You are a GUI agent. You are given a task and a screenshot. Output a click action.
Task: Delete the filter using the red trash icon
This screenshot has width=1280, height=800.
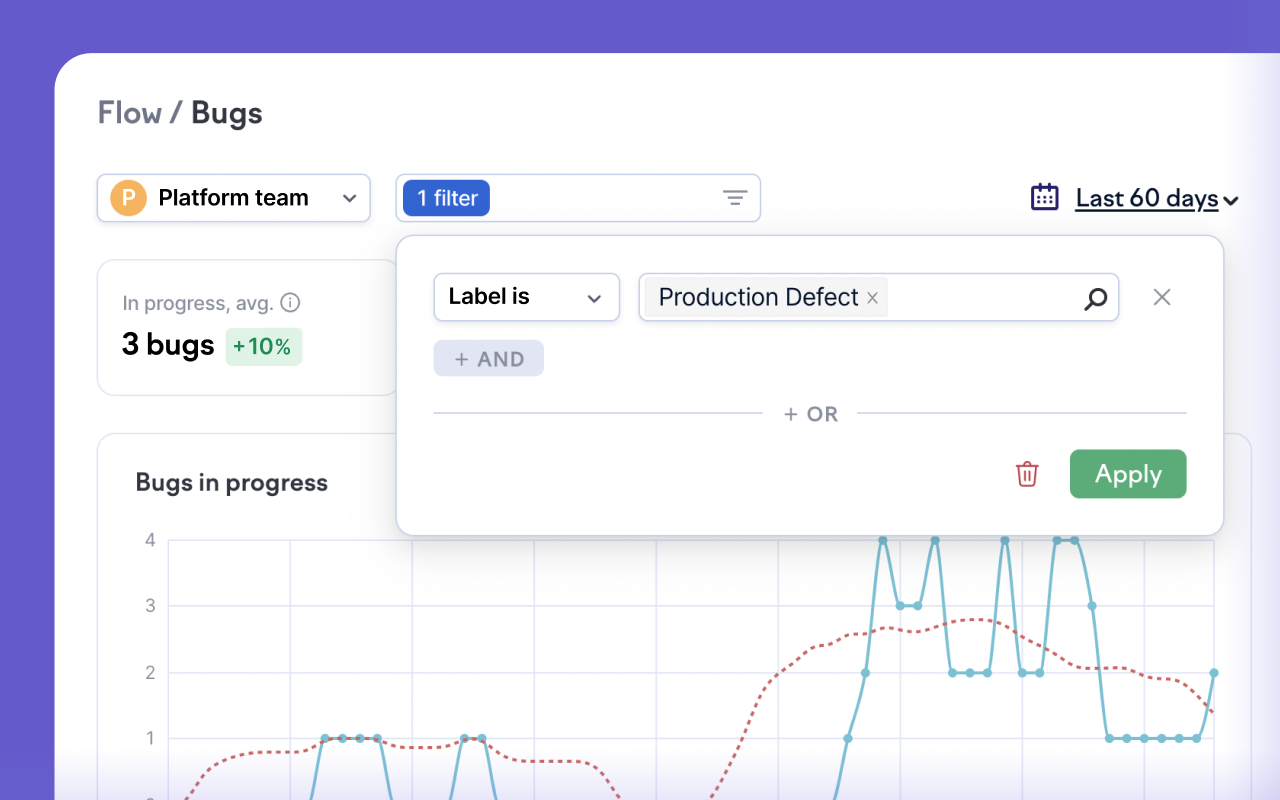pyautogui.click(x=1027, y=474)
